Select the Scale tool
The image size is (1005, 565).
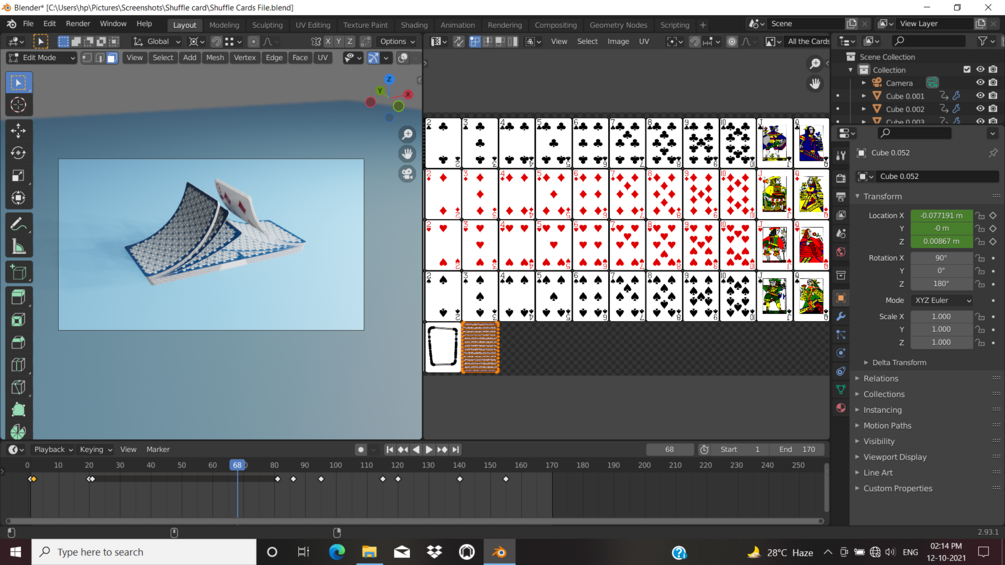tap(18, 176)
